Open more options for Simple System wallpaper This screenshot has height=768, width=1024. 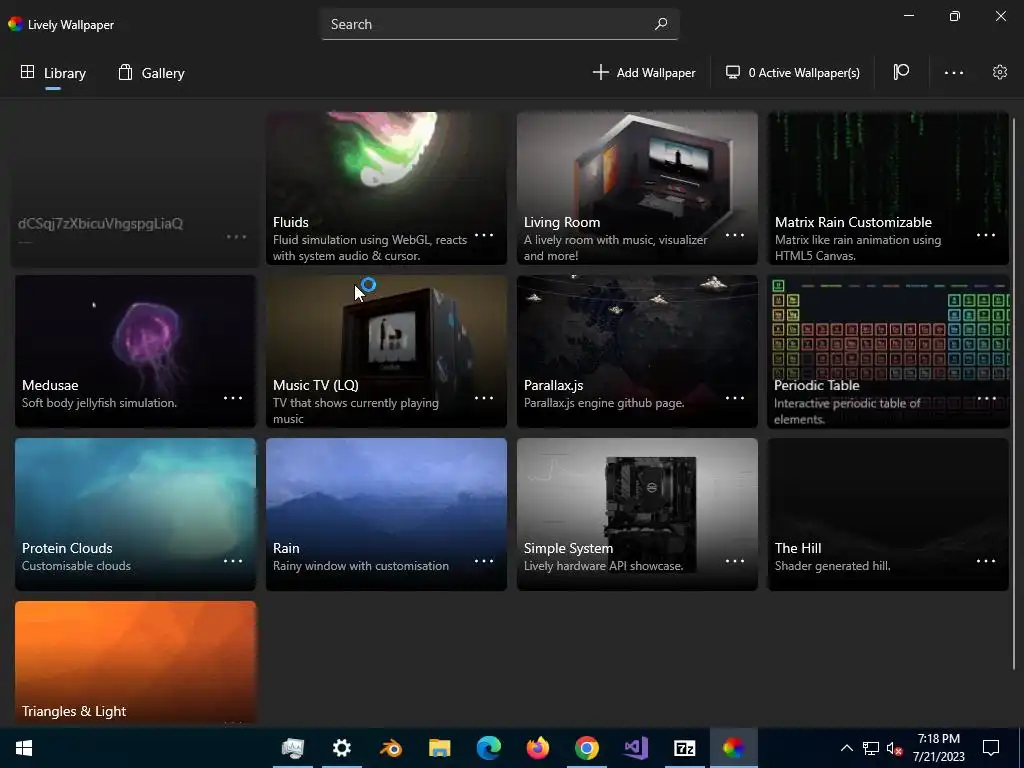point(735,561)
